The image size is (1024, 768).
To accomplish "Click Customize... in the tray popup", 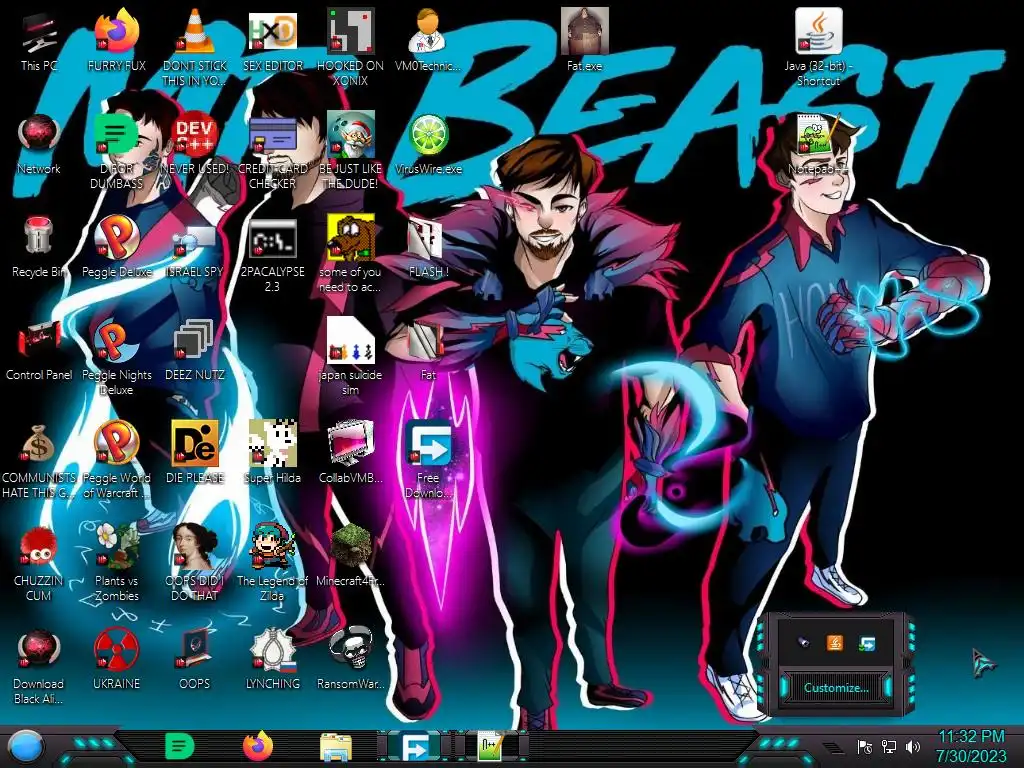I will [x=836, y=688].
